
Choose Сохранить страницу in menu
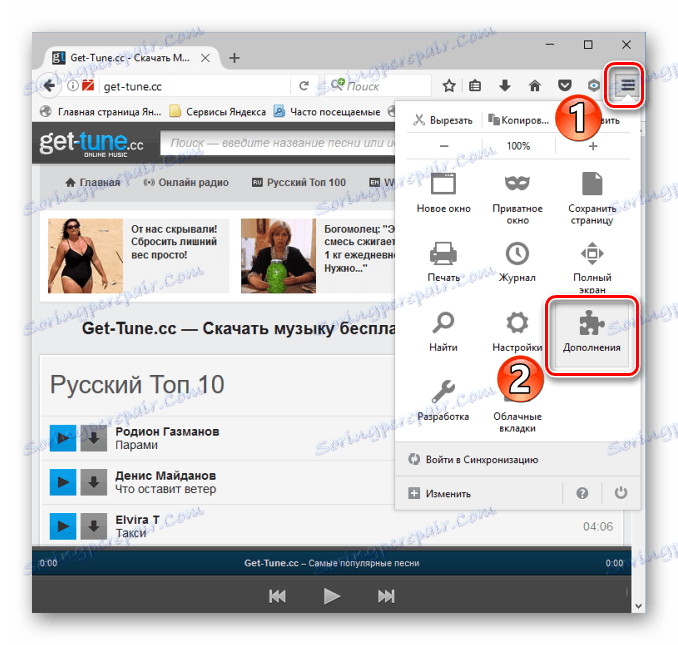pyautogui.click(x=592, y=199)
